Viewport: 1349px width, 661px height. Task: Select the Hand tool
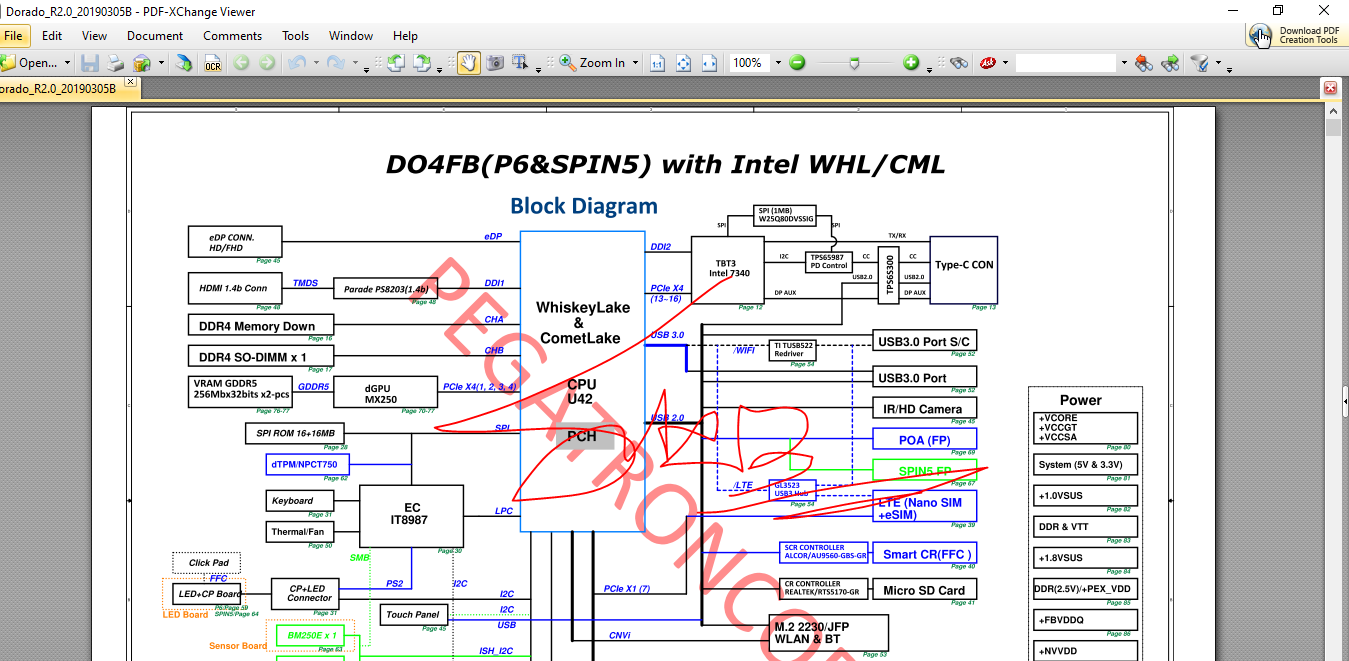coord(468,62)
